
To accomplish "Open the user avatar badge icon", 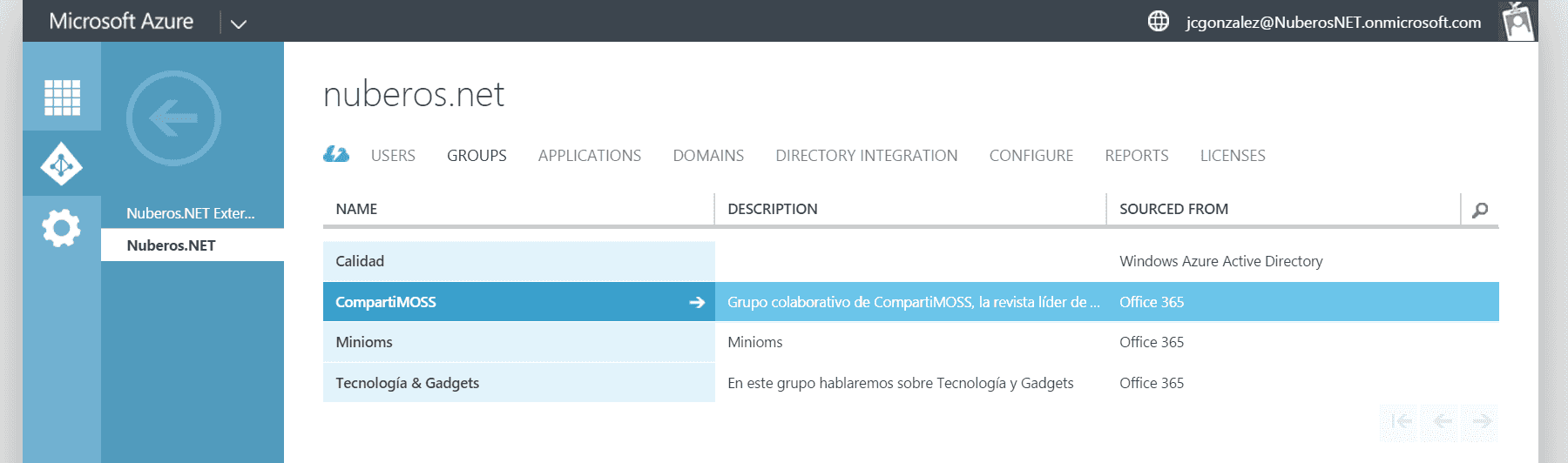I will coord(1517,21).
